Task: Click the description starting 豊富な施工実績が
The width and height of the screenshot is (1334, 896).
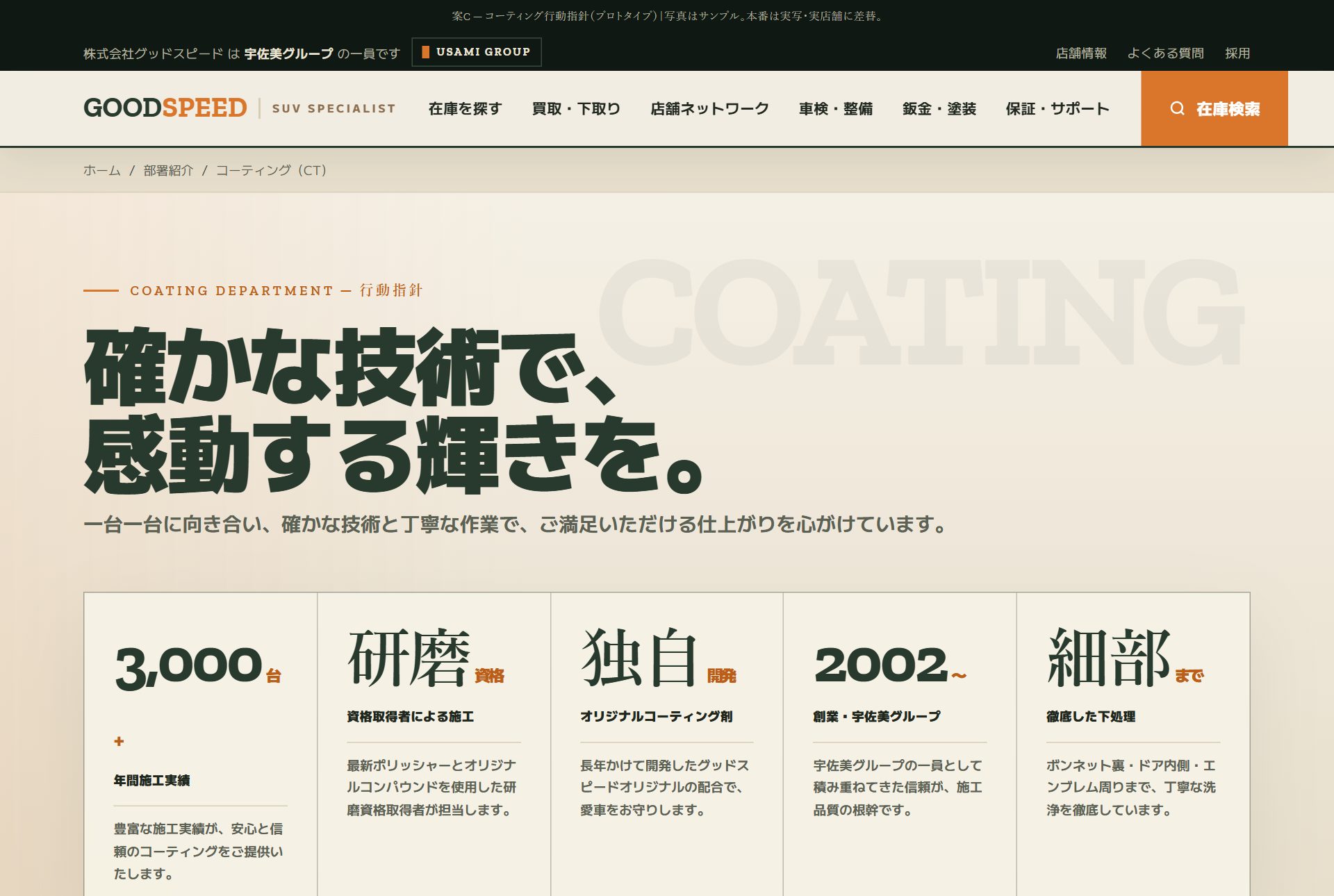Action: click(199, 851)
